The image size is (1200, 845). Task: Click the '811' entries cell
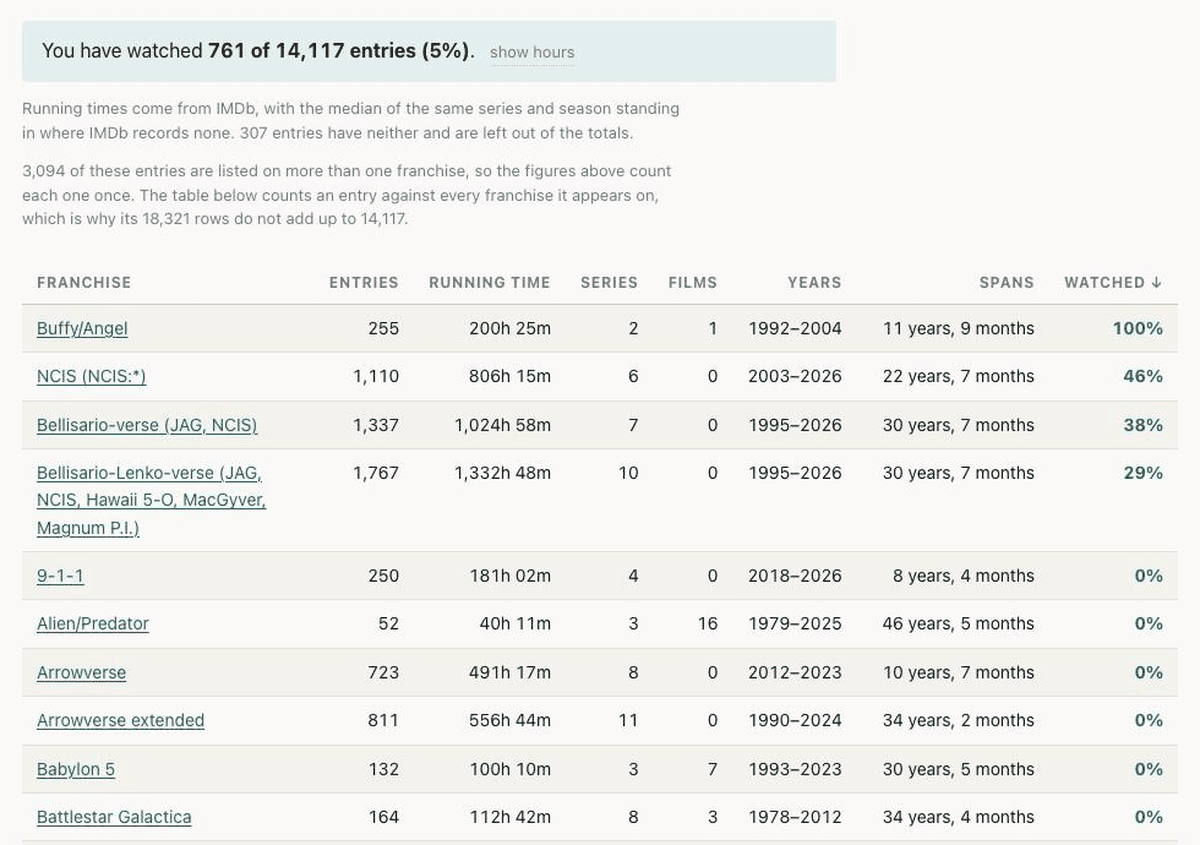pos(383,720)
